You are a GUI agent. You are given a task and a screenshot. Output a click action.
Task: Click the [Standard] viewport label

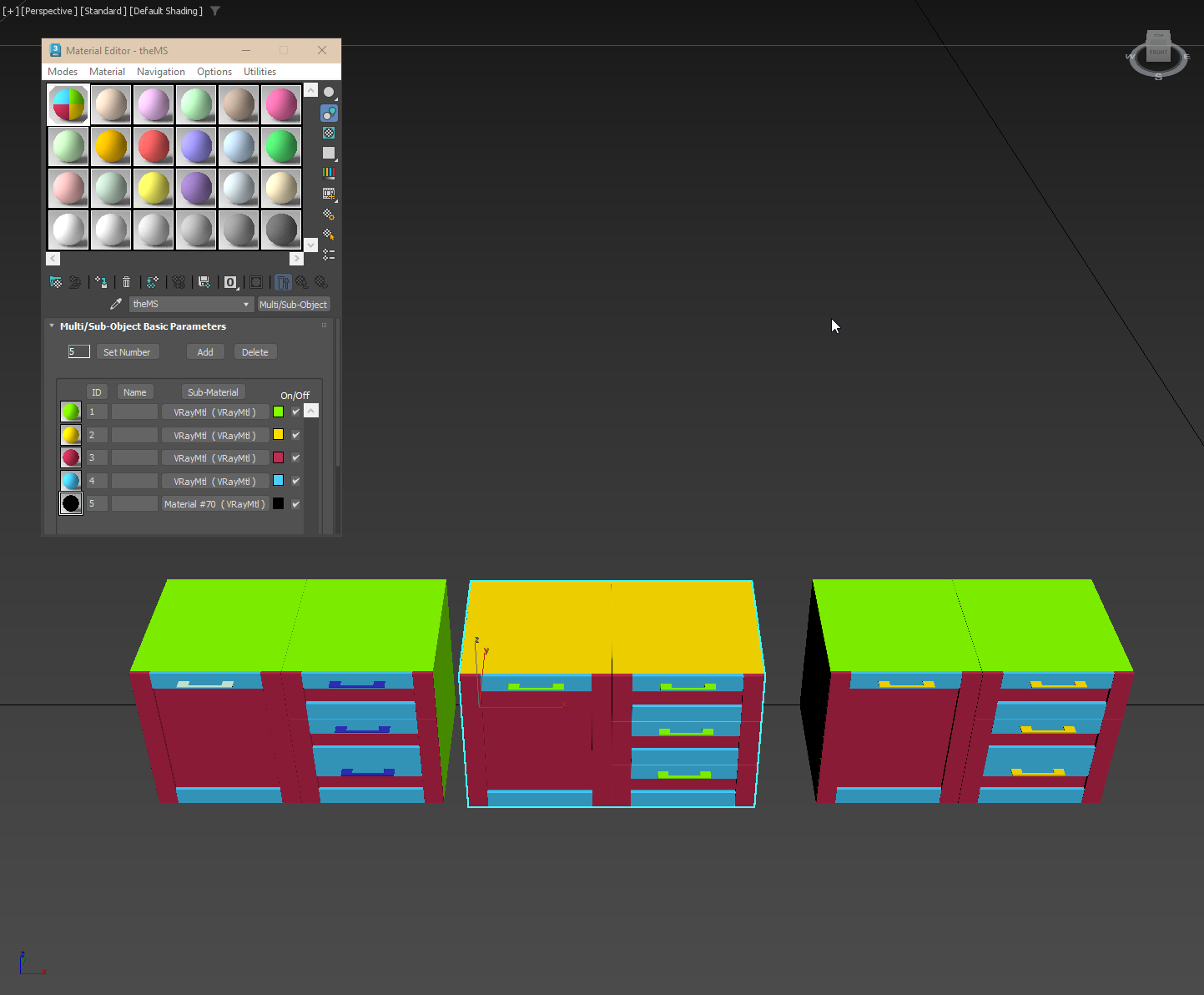(103, 11)
